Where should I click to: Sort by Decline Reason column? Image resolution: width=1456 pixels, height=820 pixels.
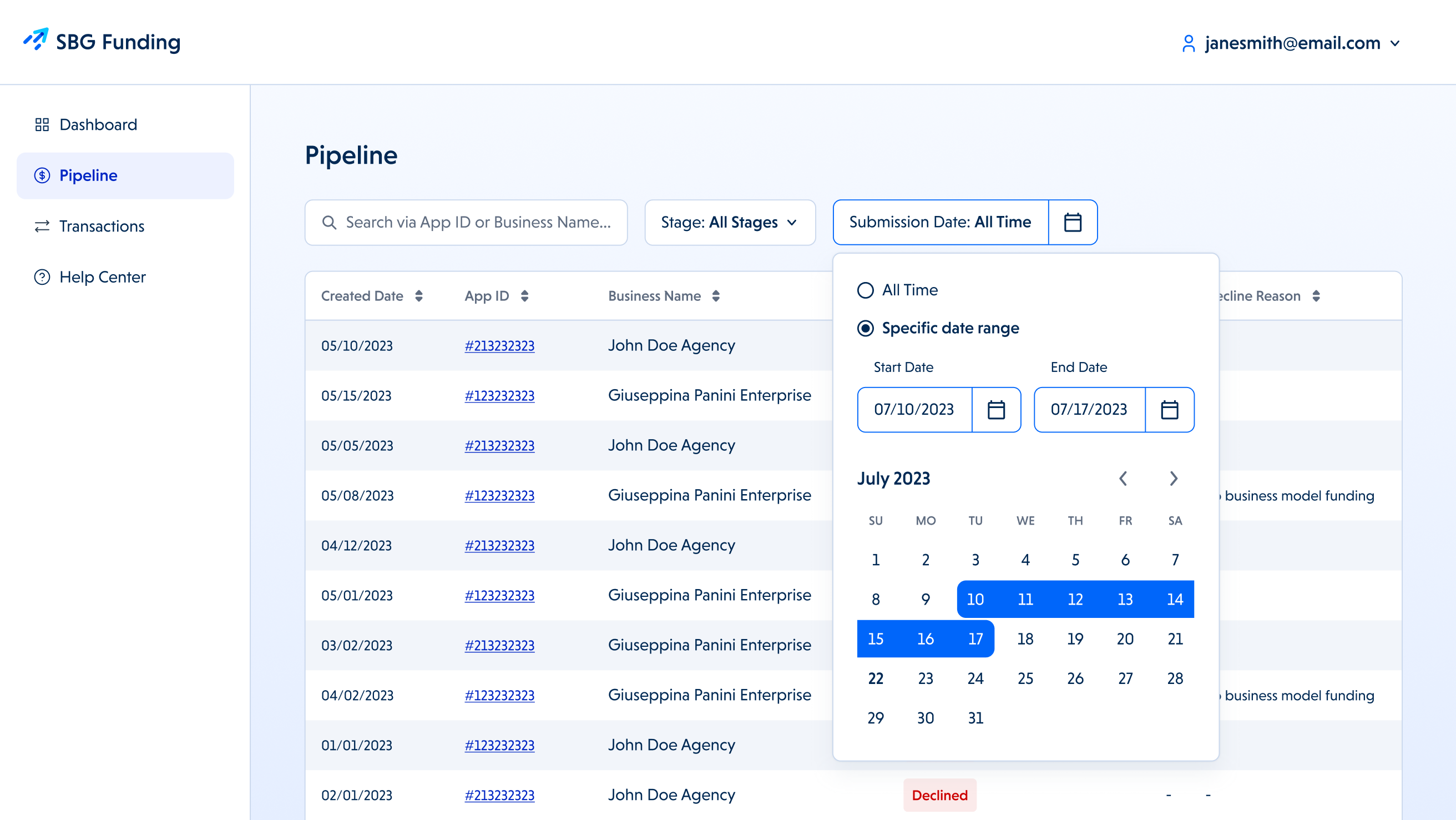(1316, 296)
